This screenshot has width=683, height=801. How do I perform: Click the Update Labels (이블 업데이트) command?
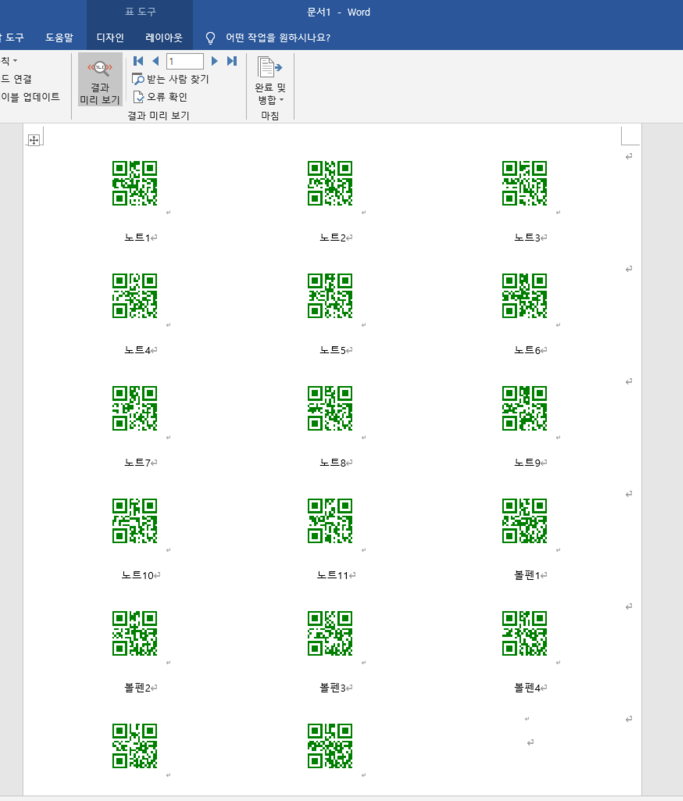click(x=30, y=97)
